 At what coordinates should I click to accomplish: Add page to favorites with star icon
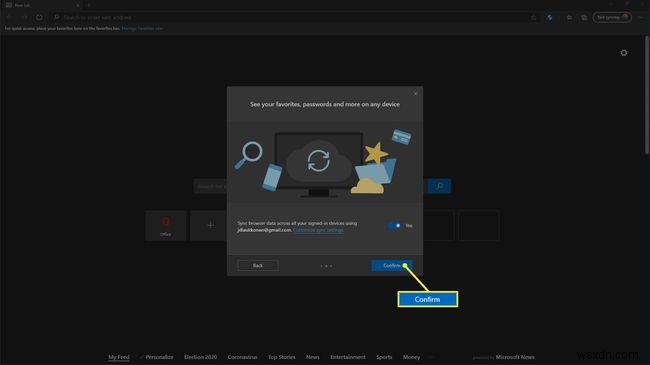point(534,17)
